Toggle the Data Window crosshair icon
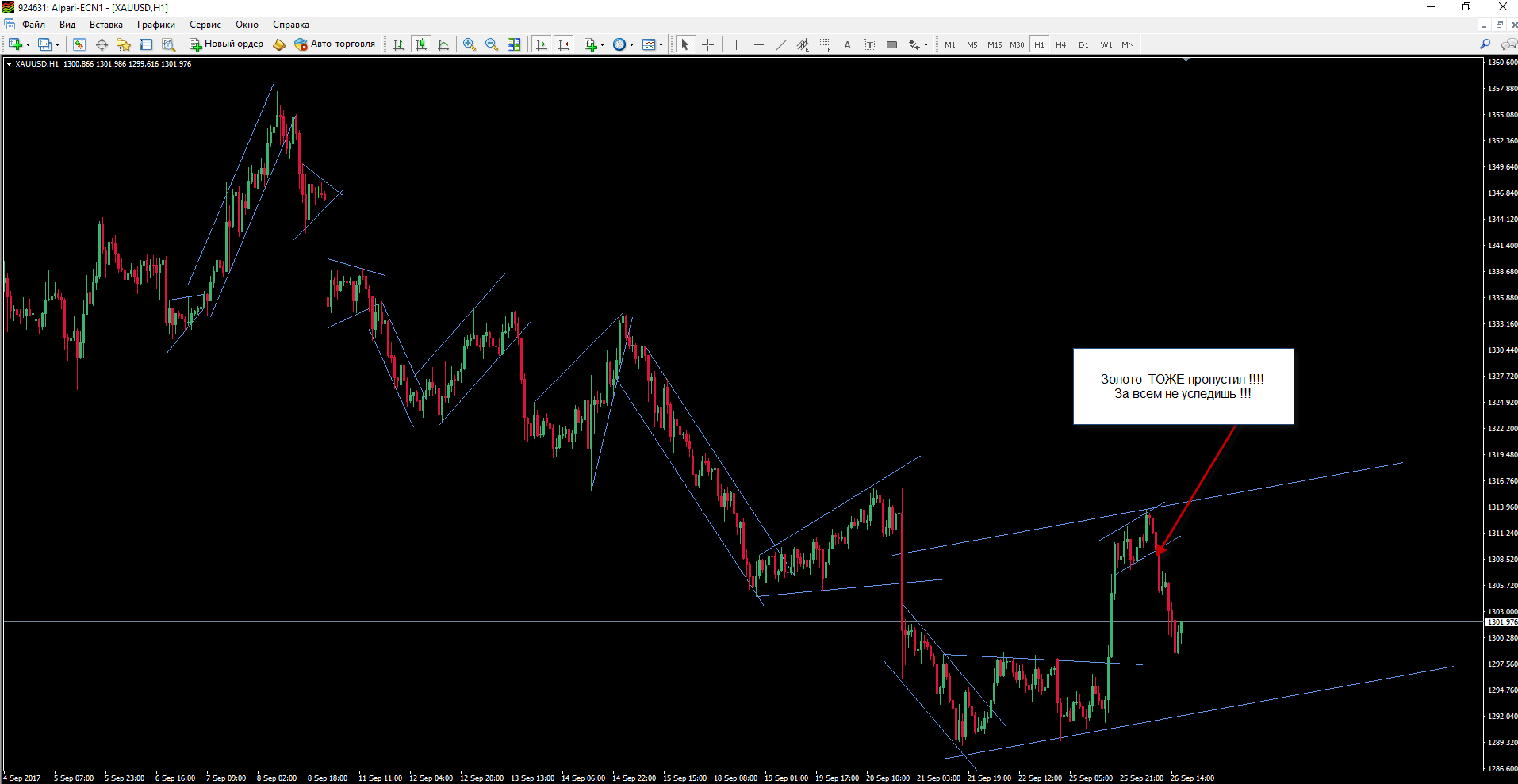The height and width of the screenshot is (784, 1518). [x=102, y=44]
